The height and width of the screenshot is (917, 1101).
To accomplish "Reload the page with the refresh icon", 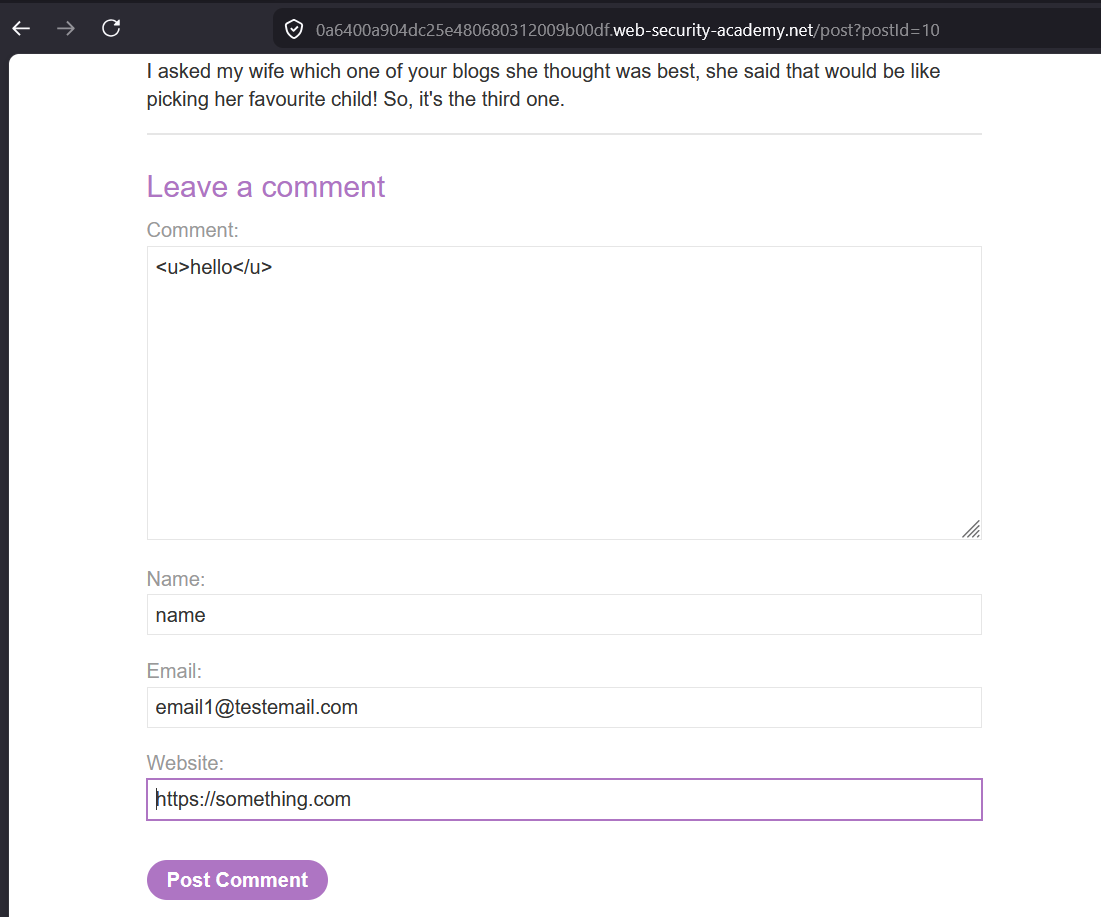I will [111, 28].
